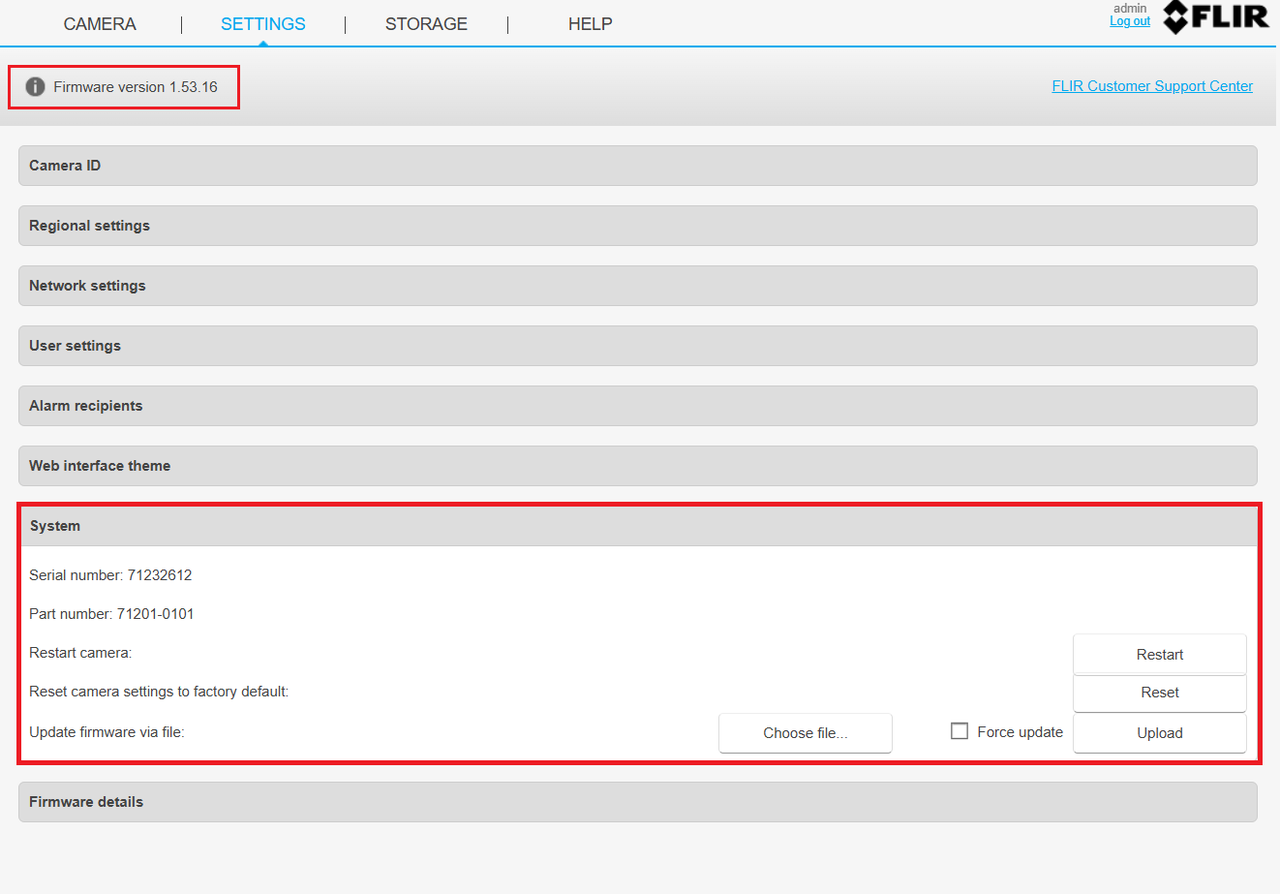Click the Log out link
This screenshot has height=894, width=1280.
(1130, 21)
